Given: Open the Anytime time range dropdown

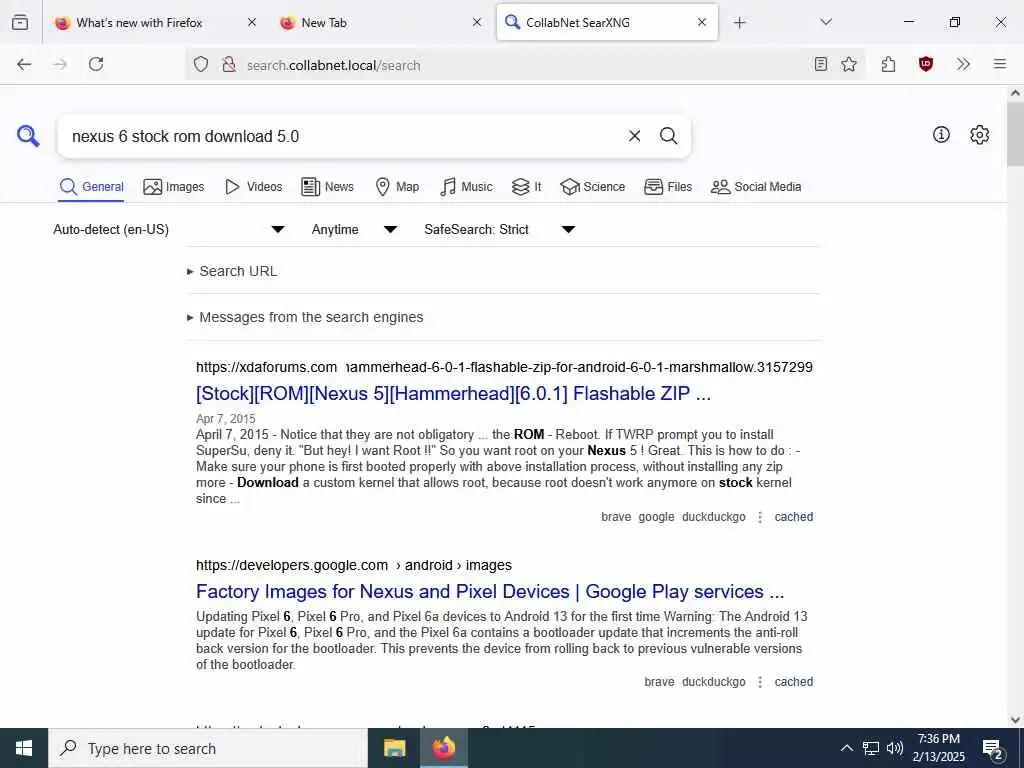Looking at the screenshot, I should tap(354, 229).
